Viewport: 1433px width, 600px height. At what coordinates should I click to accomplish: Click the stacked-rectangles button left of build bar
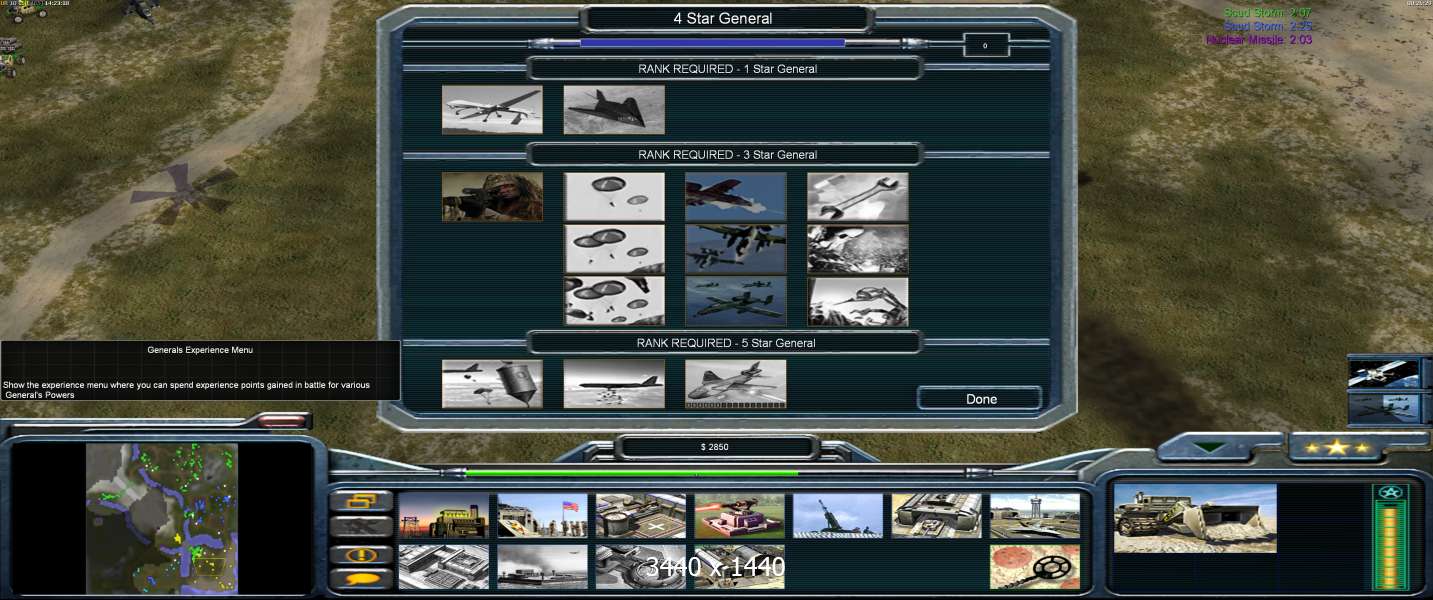point(361,501)
